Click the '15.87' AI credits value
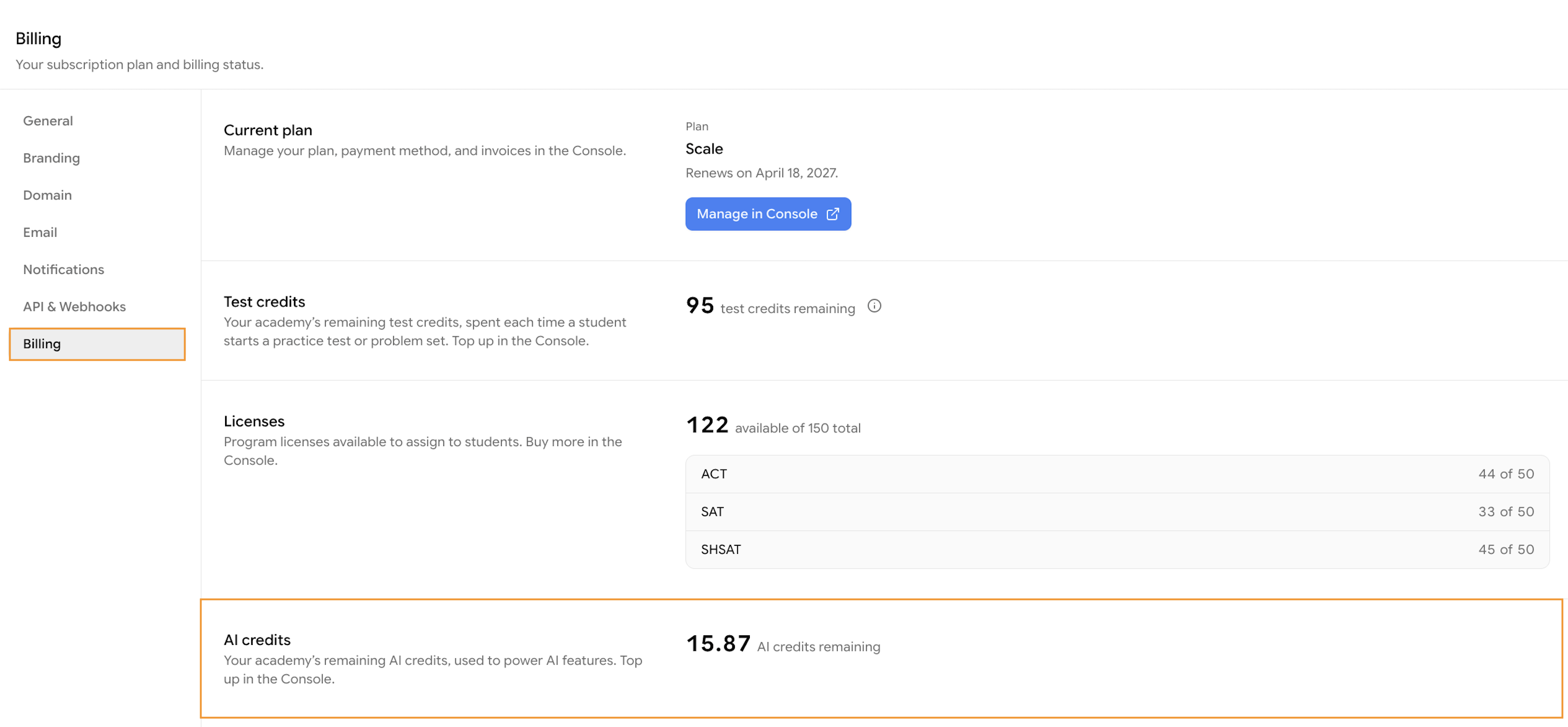This screenshot has width=1568, height=727. tap(718, 643)
